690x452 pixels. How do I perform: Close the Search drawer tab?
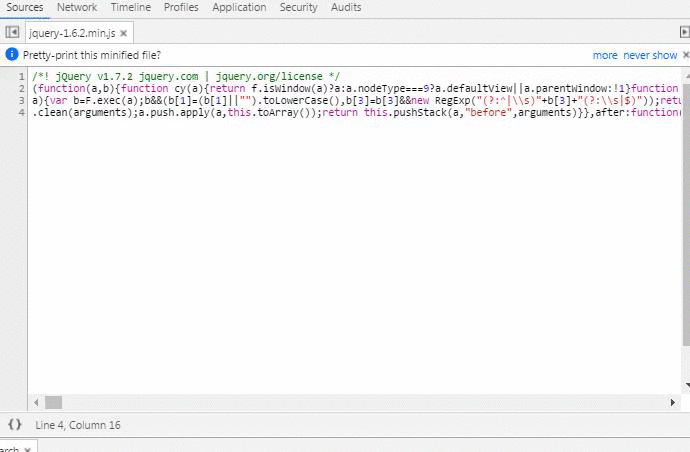tap(28, 449)
